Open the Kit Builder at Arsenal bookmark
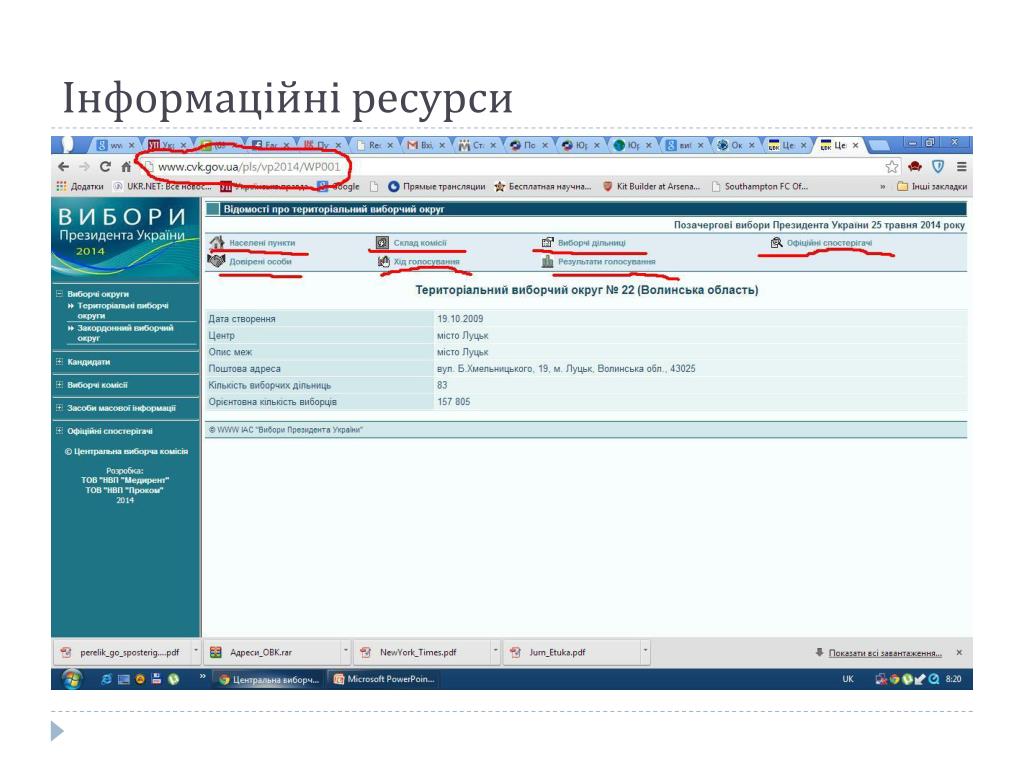Image resolution: width=1024 pixels, height=768 pixels. (x=651, y=186)
